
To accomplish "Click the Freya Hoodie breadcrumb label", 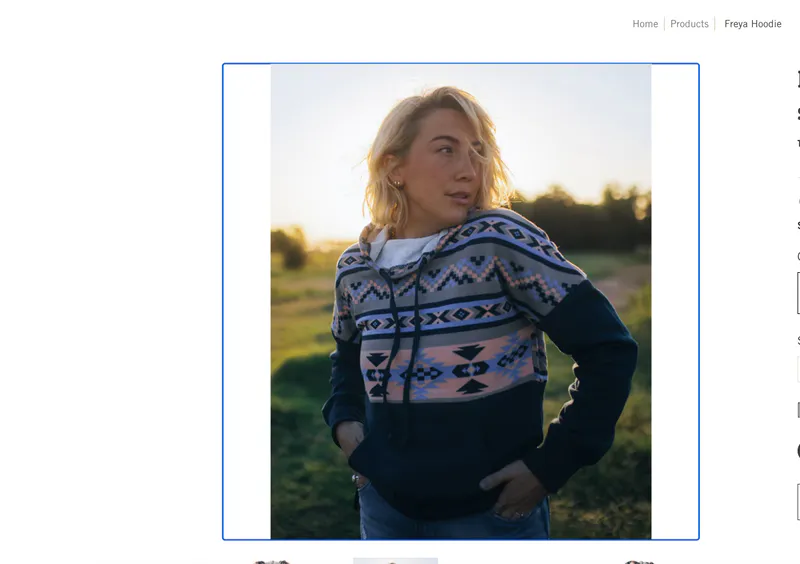I will [x=753, y=24].
